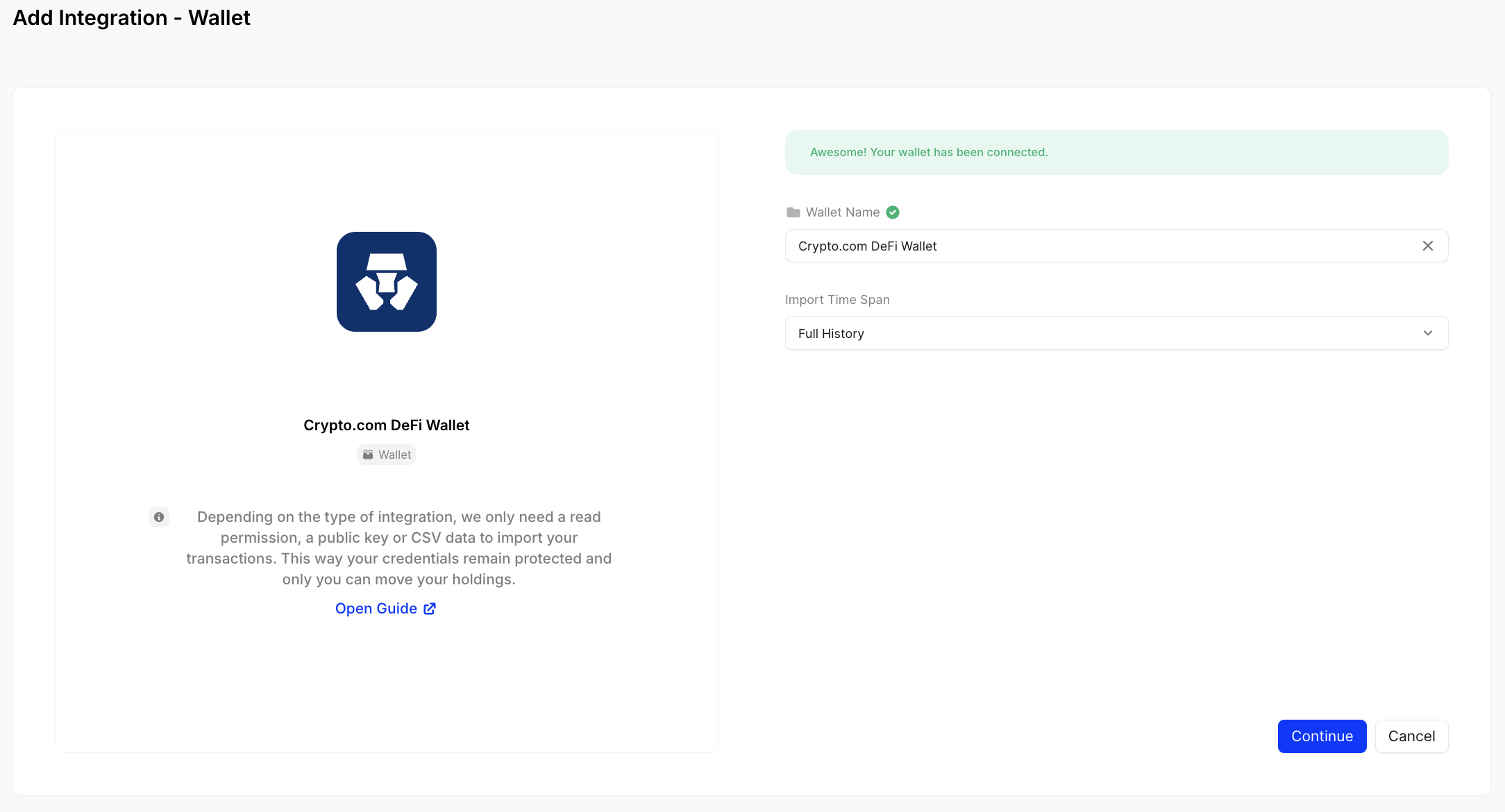Click the 'Import Time Span' label

(x=837, y=300)
